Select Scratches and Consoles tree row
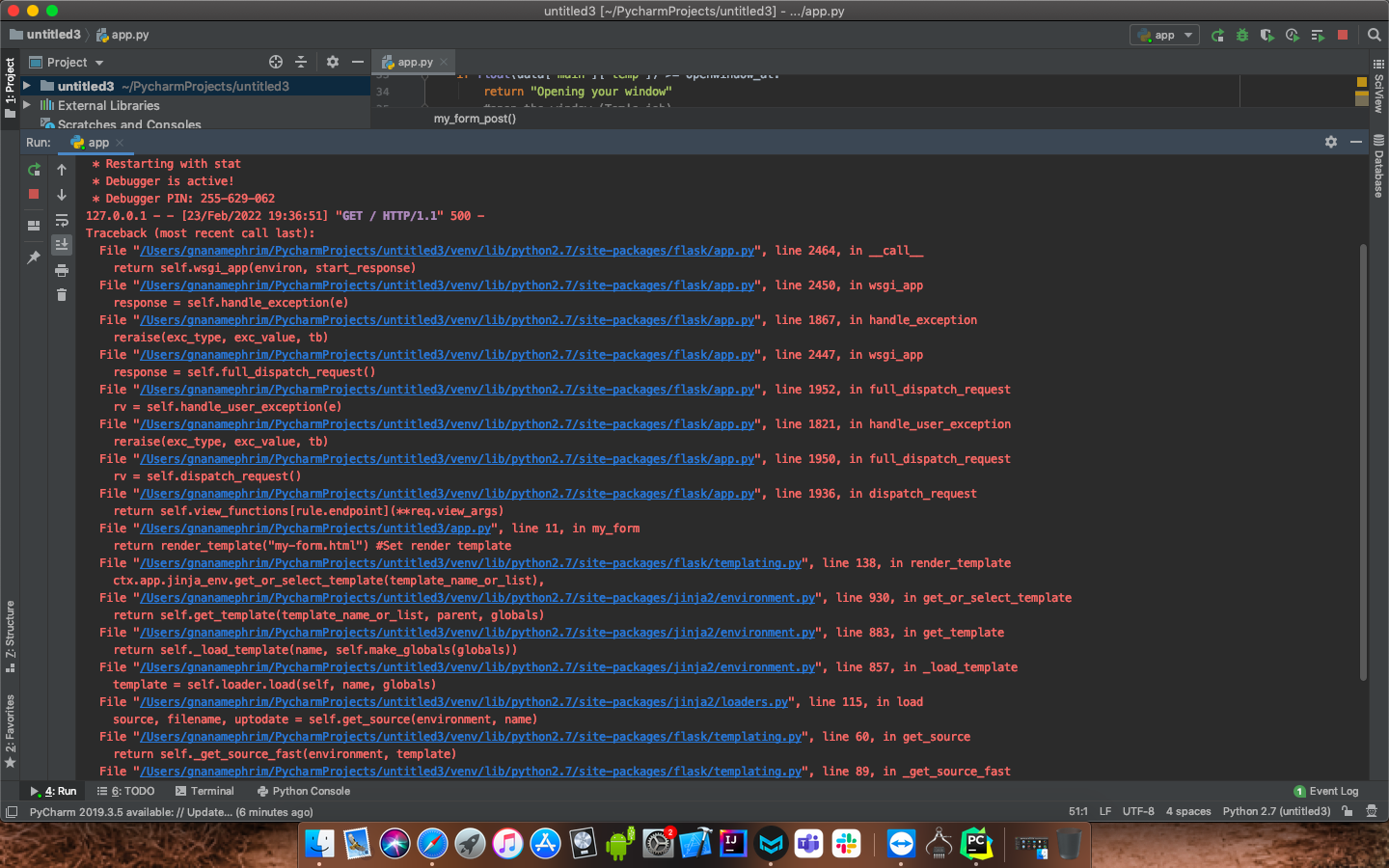The height and width of the screenshot is (868, 1389). pyautogui.click(x=196, y=123)
